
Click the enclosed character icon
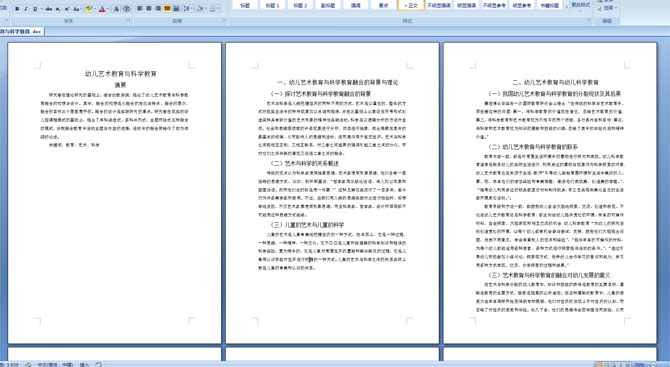coord(126,9)
